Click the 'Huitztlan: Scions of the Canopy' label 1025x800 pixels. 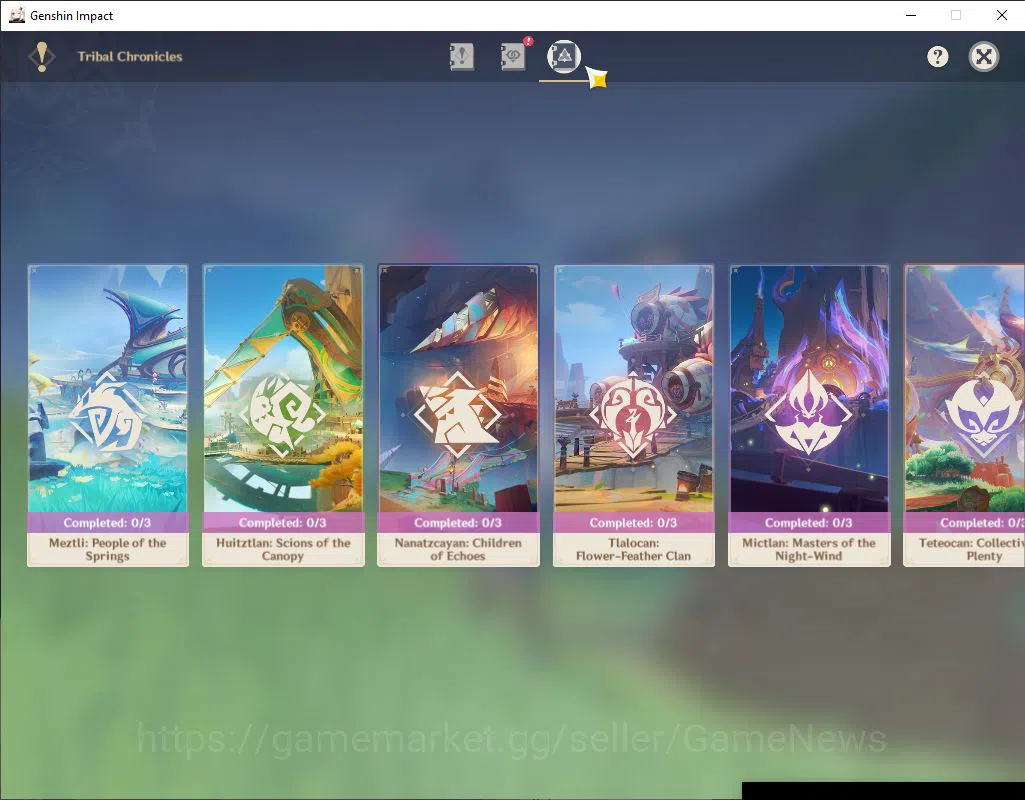pyautogui.click(x=283, y=550)
